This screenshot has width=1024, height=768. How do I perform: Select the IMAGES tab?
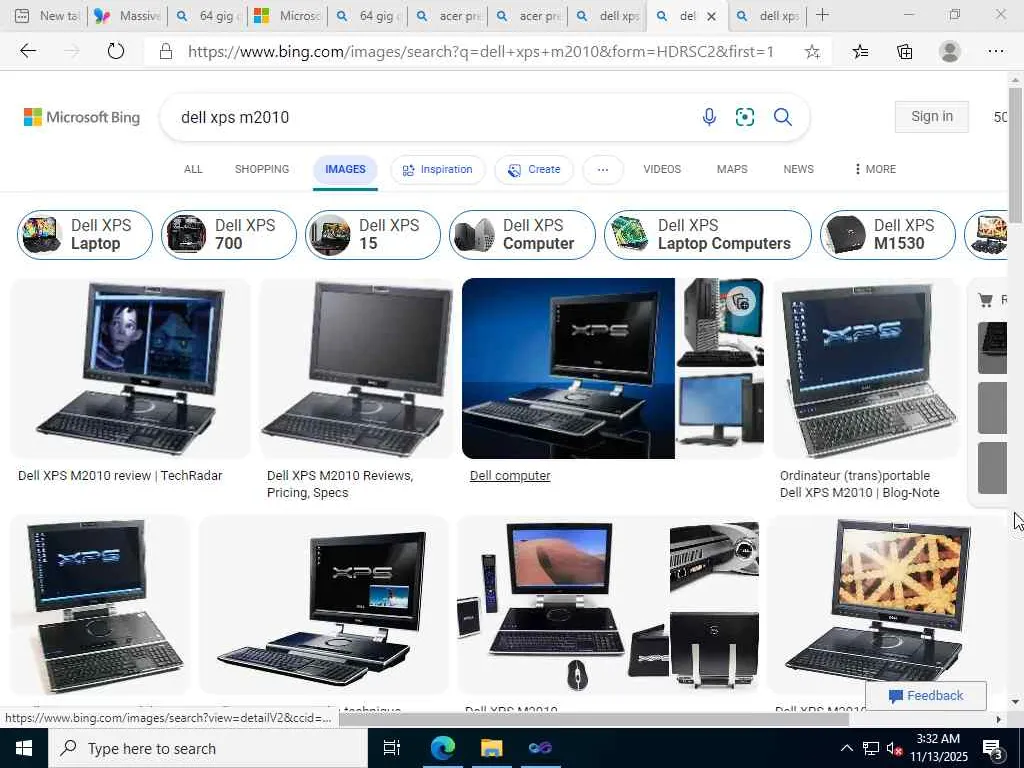pos(345,169)
